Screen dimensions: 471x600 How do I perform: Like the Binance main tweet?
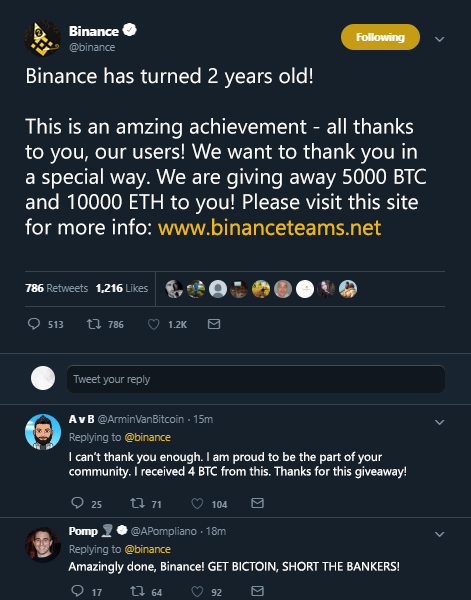pyautogui.click(x=153, y=324)
